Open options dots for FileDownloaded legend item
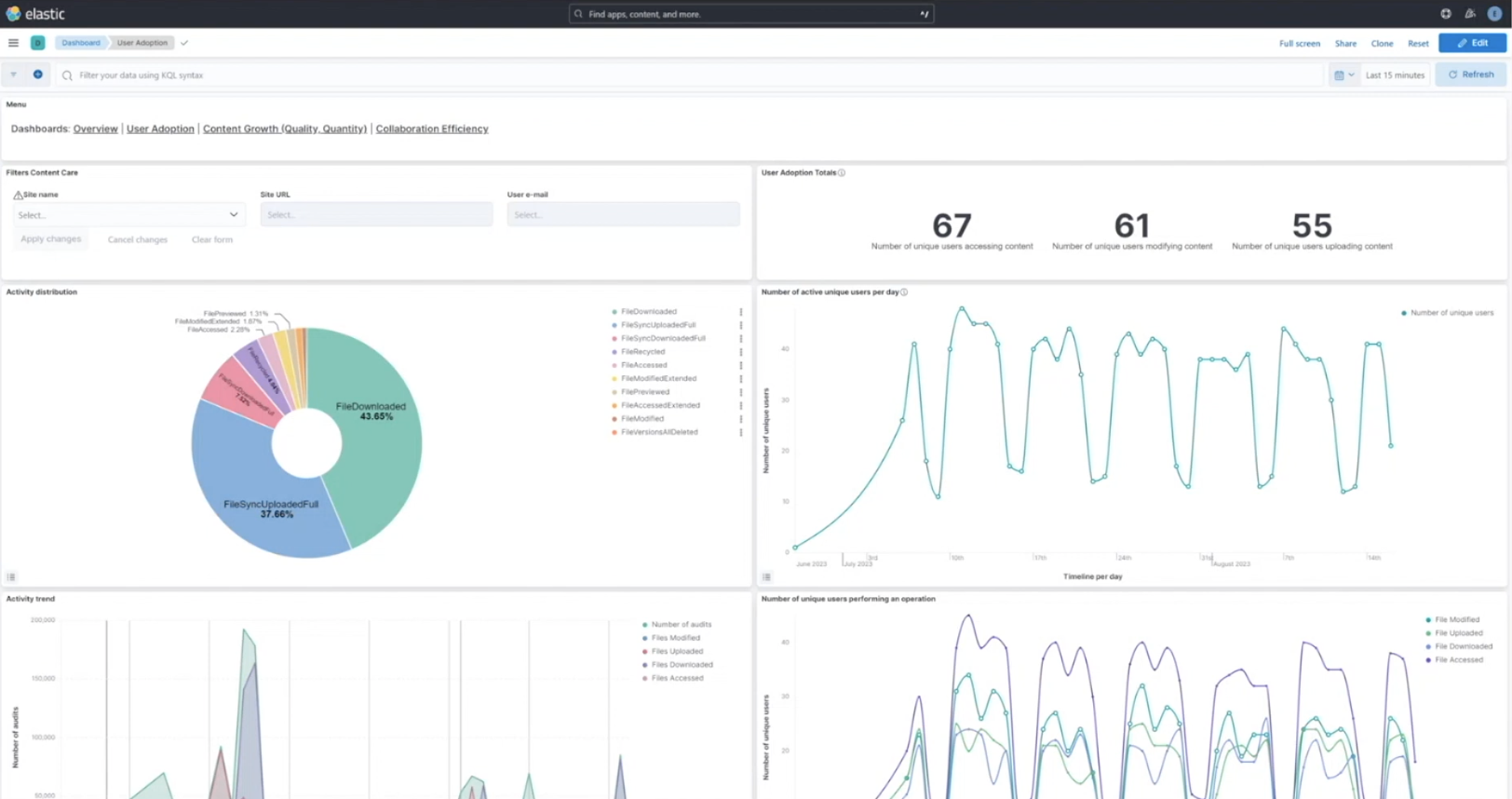The width and height of the screenshot is (1512, 799). tap(741, 312)
